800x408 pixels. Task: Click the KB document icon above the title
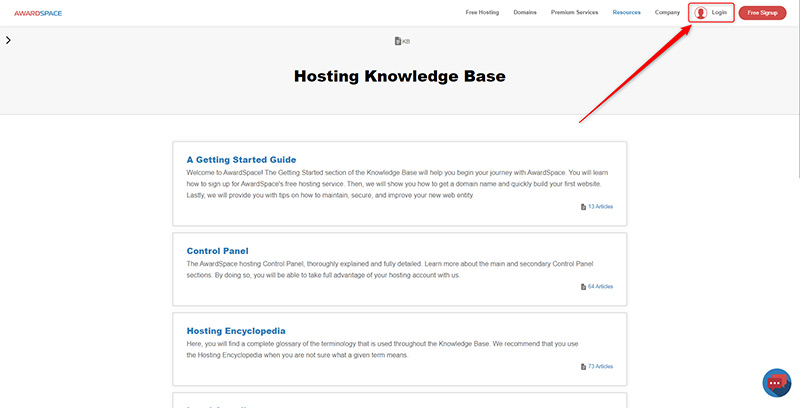(x=398, y=41)
